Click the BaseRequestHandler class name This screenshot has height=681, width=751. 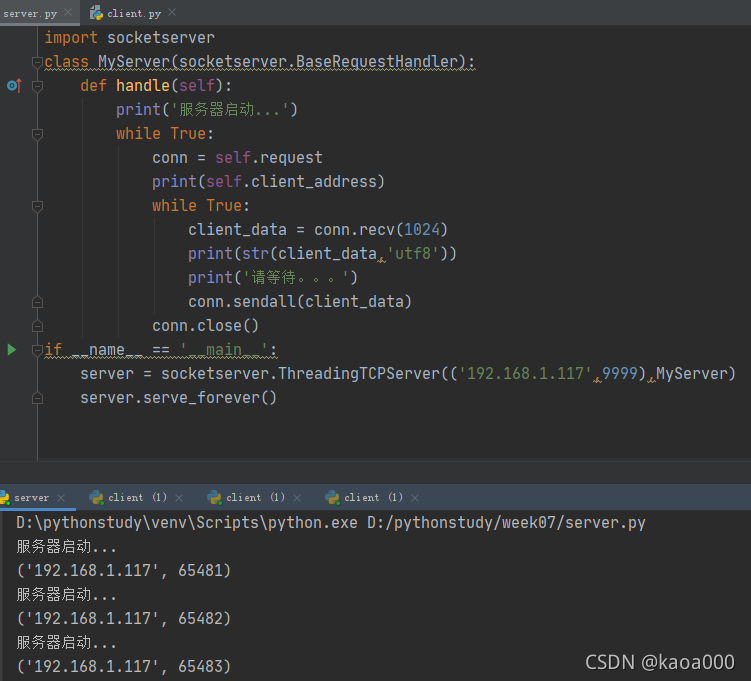[377, 61]
